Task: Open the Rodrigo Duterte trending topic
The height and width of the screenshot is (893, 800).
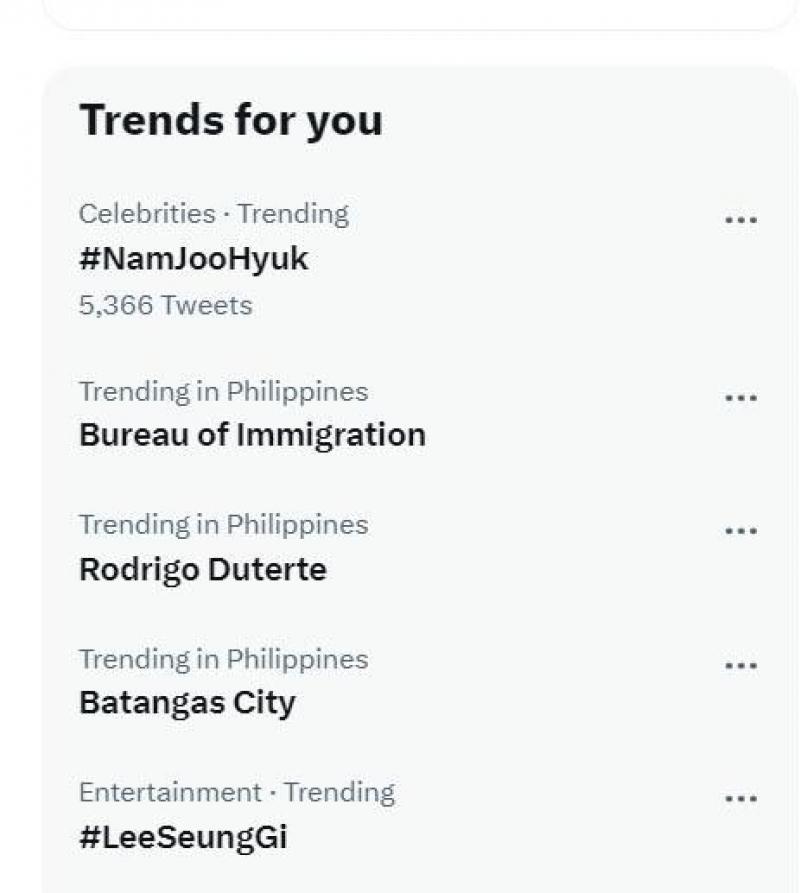Action: coord(202,570)
